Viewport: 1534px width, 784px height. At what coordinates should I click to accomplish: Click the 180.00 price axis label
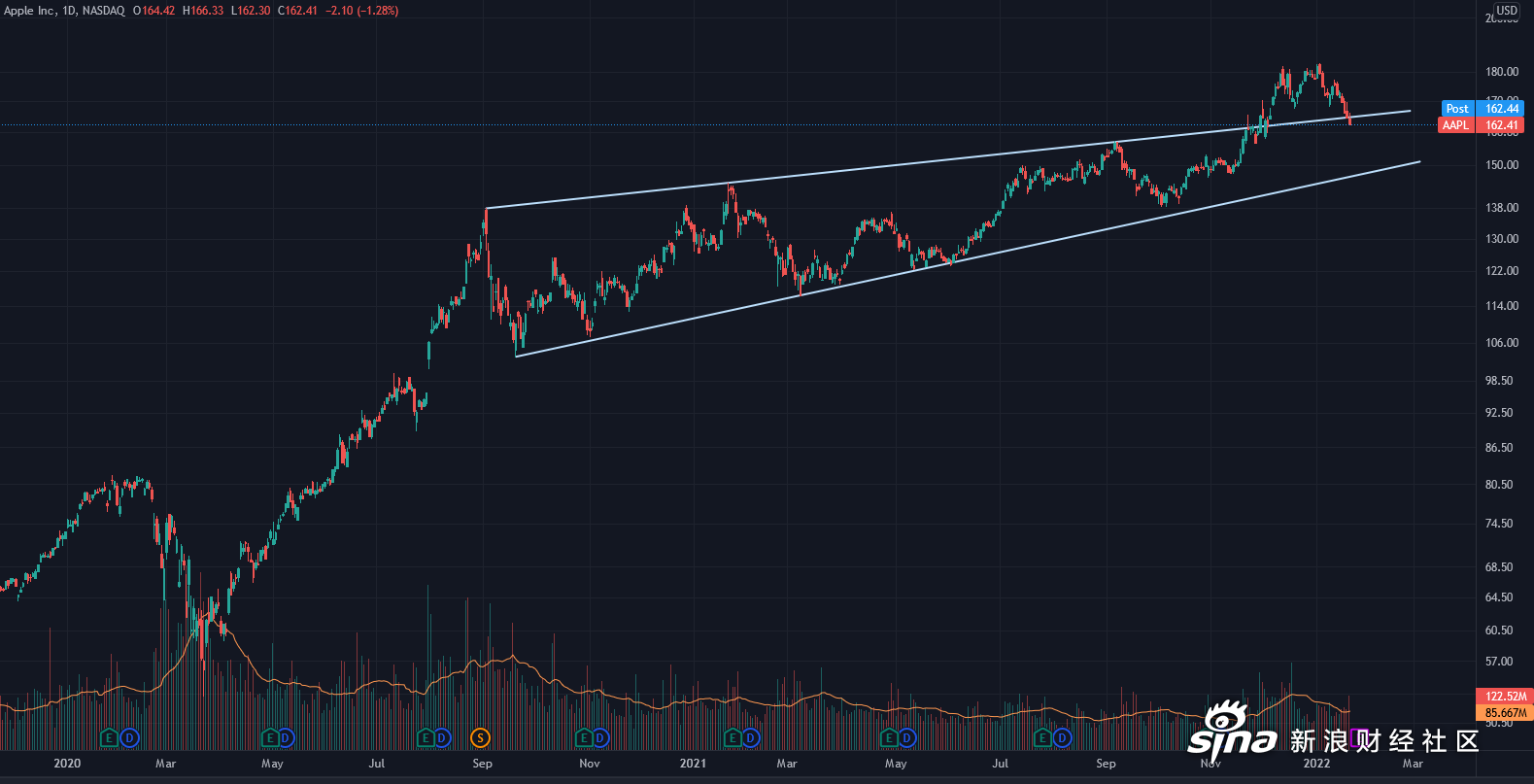(x=1502, y=72)
